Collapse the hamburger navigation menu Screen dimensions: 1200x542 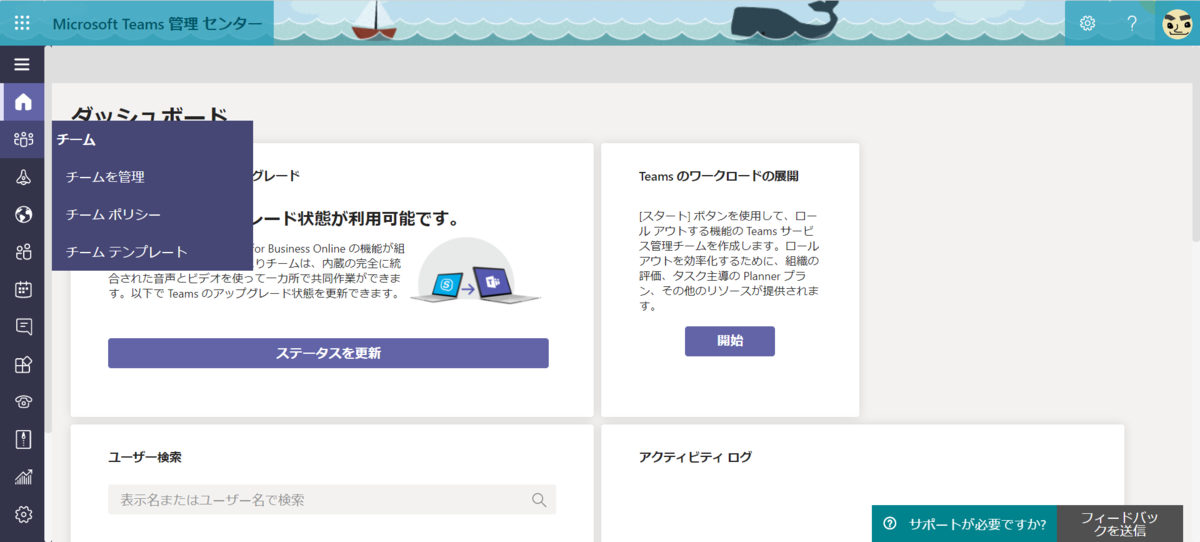pos(22,65)
